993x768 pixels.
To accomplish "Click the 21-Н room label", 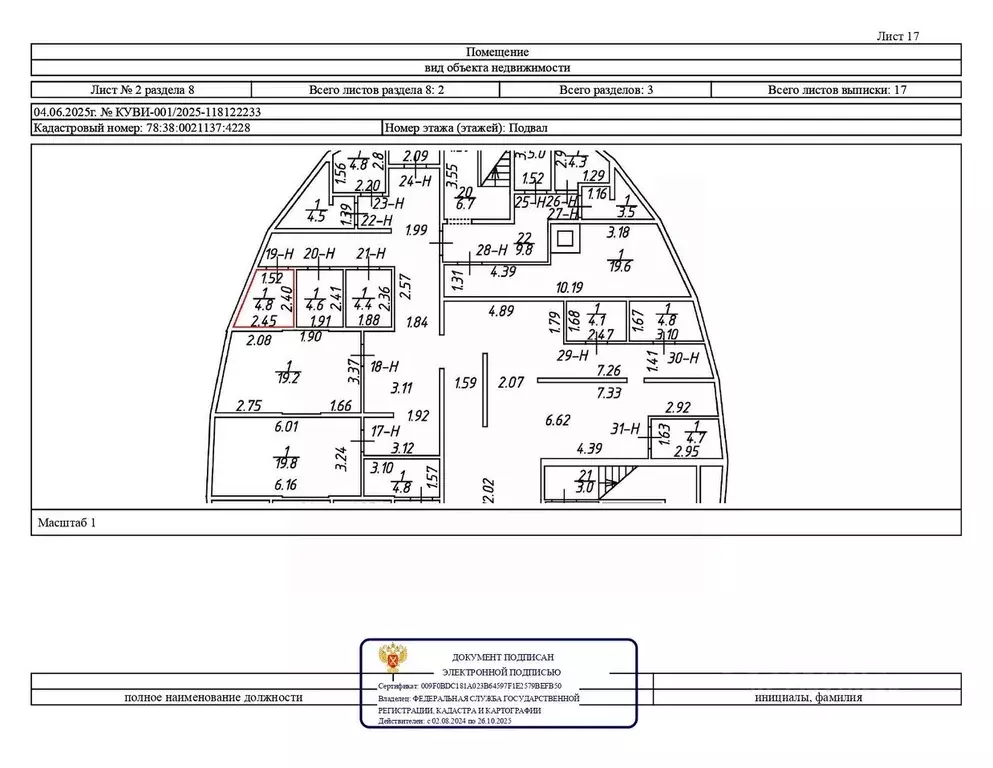I will (x=370, y=255).
